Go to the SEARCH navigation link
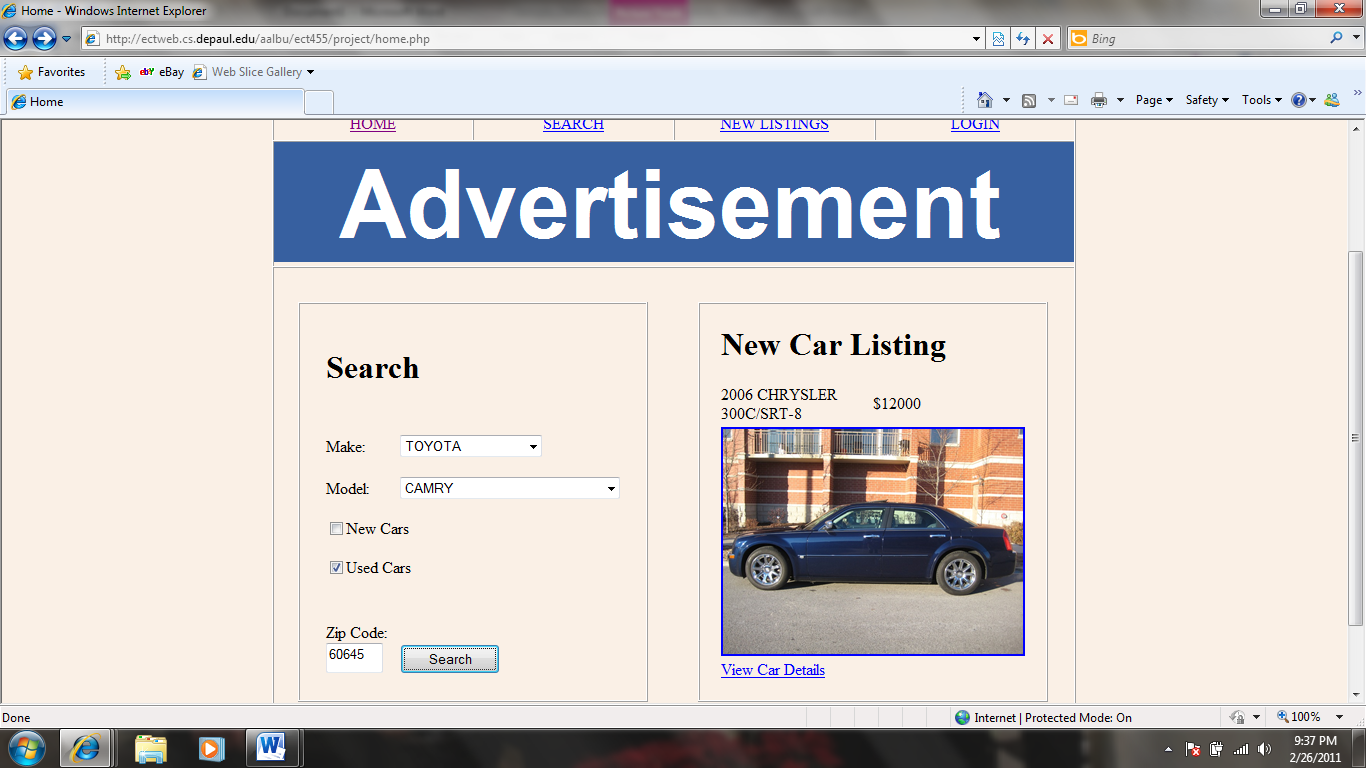Screen dimensions: 1366x768 tap(573, 125)
